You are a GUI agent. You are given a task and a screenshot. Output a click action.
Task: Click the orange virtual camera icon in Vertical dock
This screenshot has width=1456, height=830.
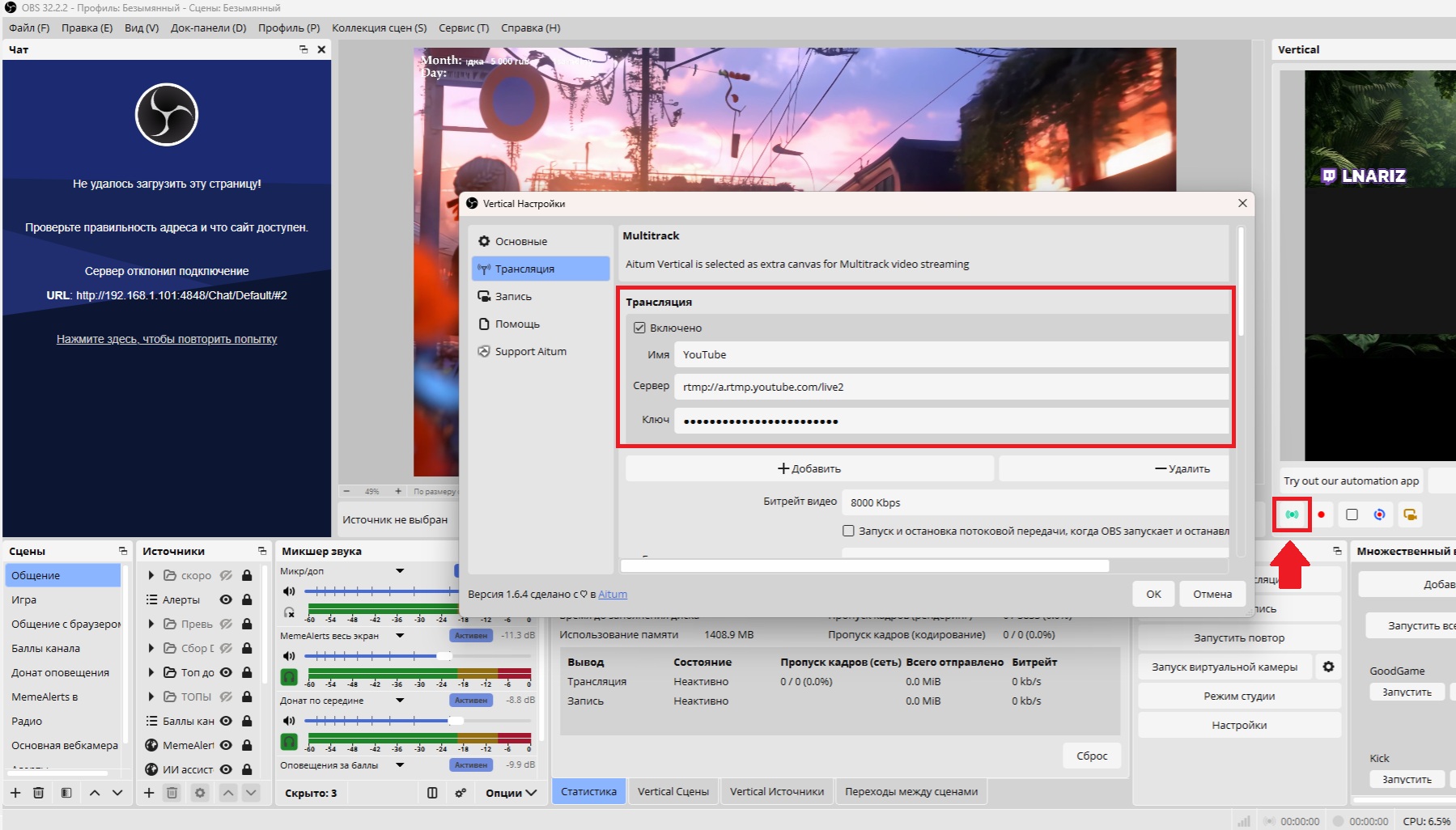click(x=1410, y=515)
